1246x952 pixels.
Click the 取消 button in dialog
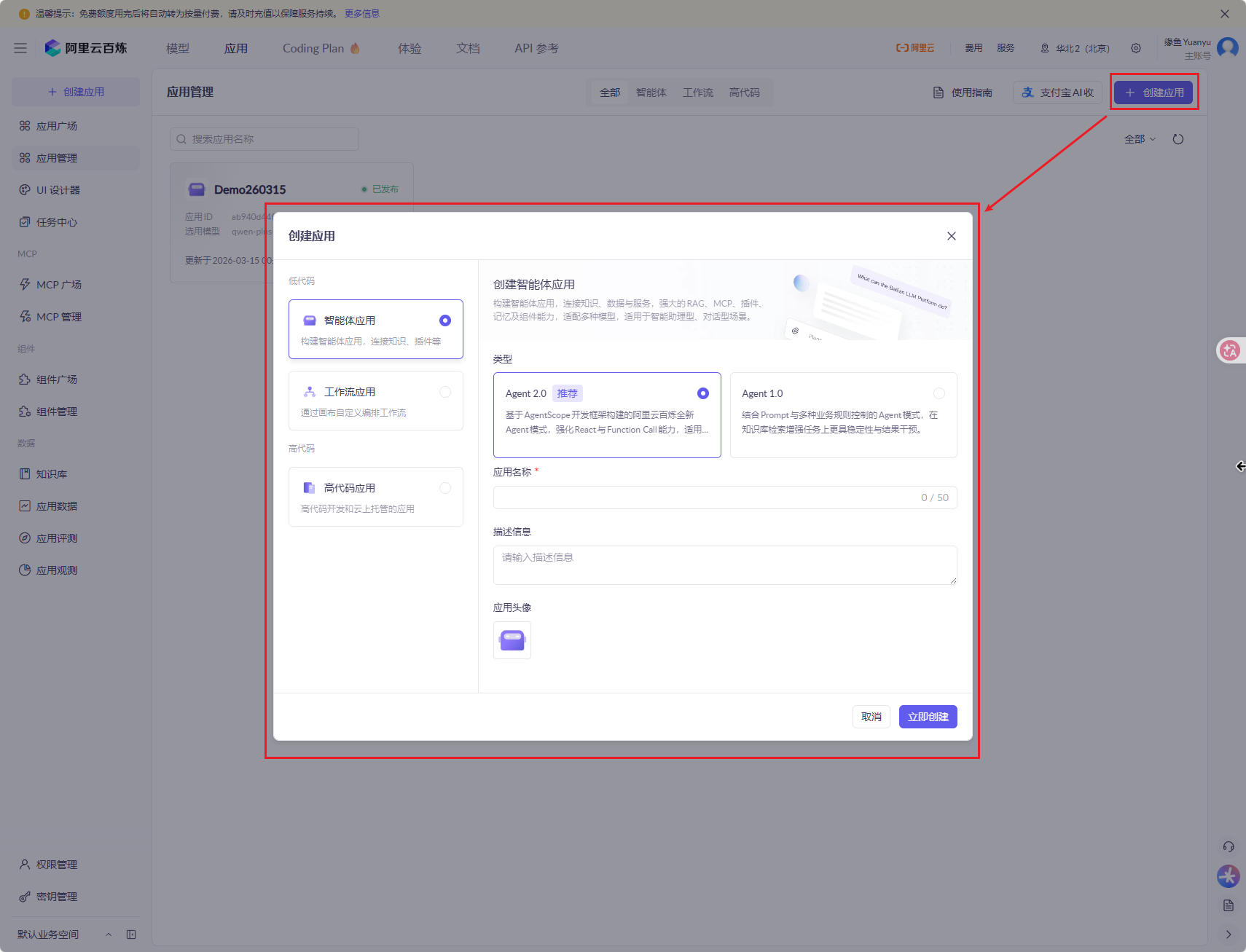[x=871, y=717]
